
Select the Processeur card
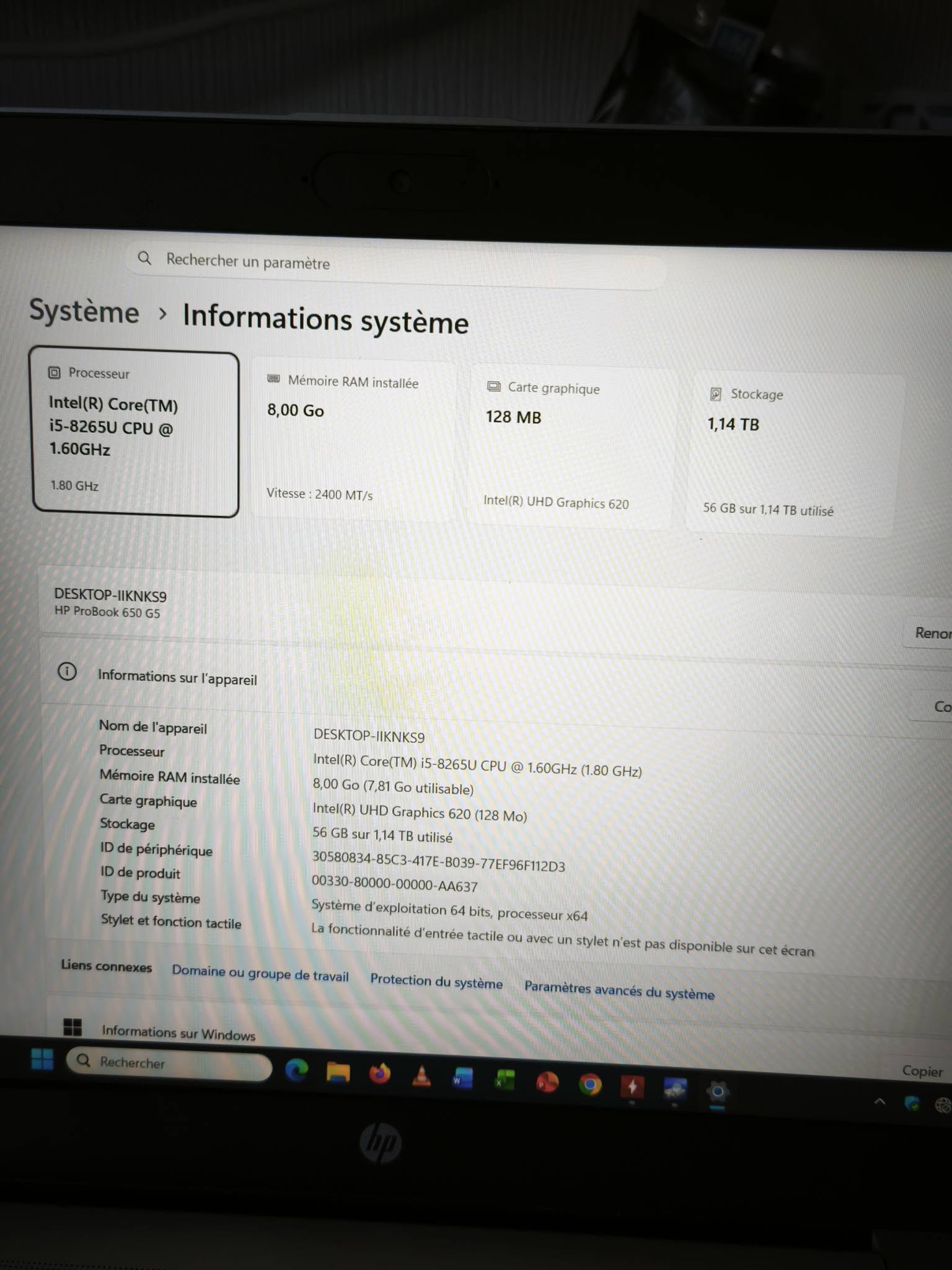[x=134, y=432]
